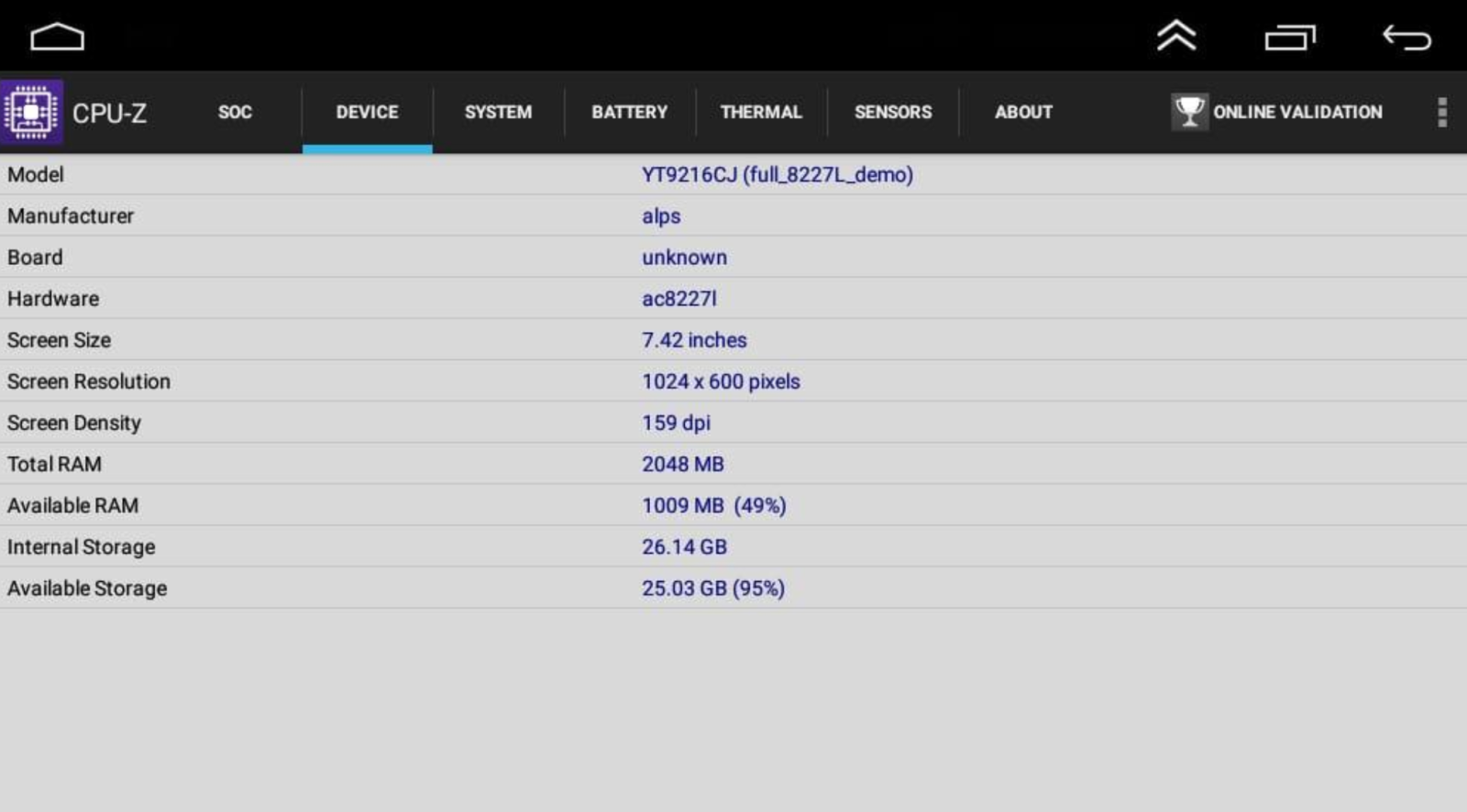This screenshot has width=1467, height=812.
Task: Select the '1009 MB (49%)' value
Action: coord(714,505)
